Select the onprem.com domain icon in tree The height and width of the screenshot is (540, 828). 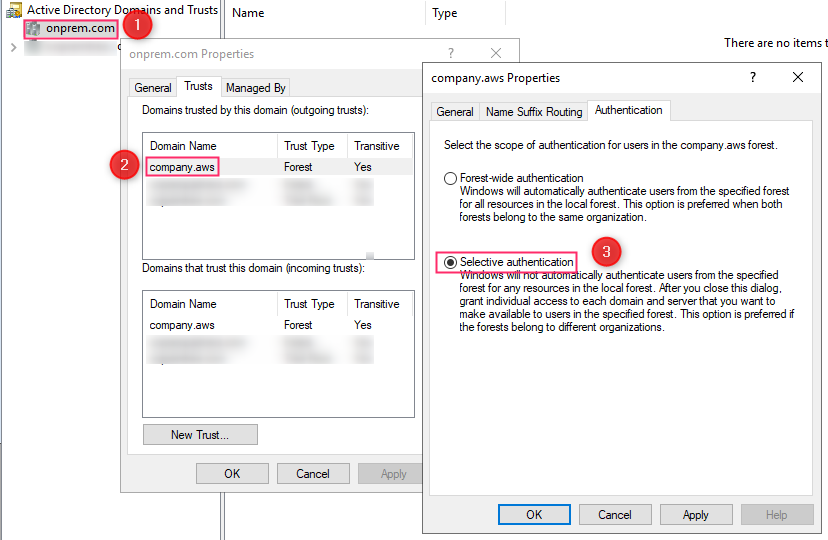[33, 29]
